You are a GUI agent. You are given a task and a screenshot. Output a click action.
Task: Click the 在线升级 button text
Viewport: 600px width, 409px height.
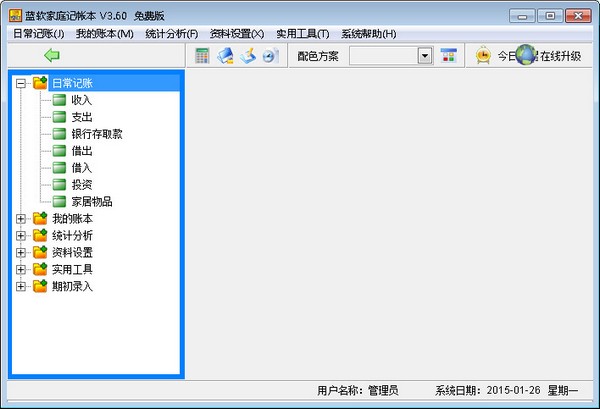click(561, 56)
